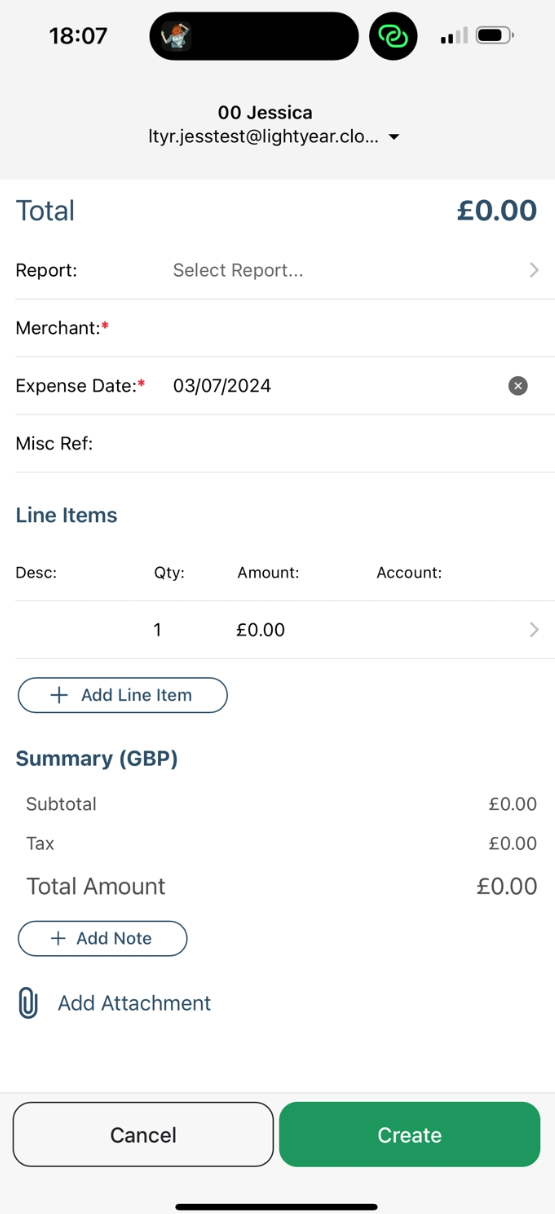Screen dimensions: 555x1214
Task: Tap the avatar icon in the Dynamic Island
Action: point(176,37)
